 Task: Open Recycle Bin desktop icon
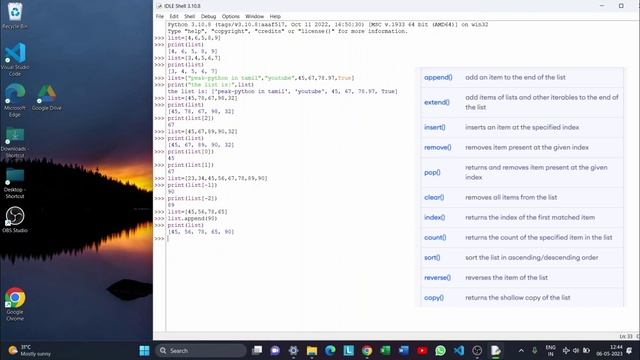(15, 16)
